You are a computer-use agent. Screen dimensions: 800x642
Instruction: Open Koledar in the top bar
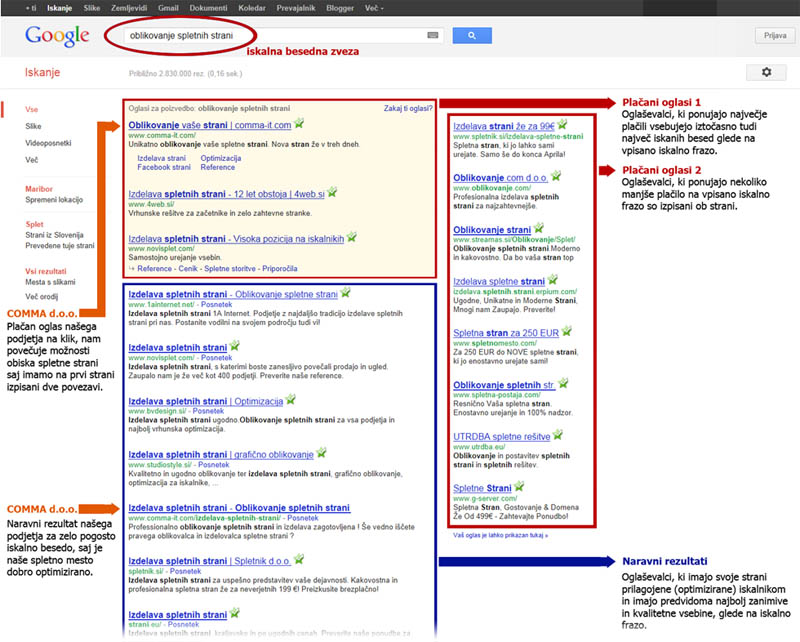[252, 8]
